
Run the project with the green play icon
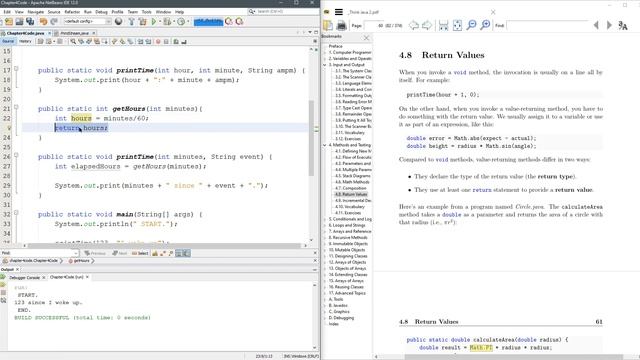tap(154, 21)
